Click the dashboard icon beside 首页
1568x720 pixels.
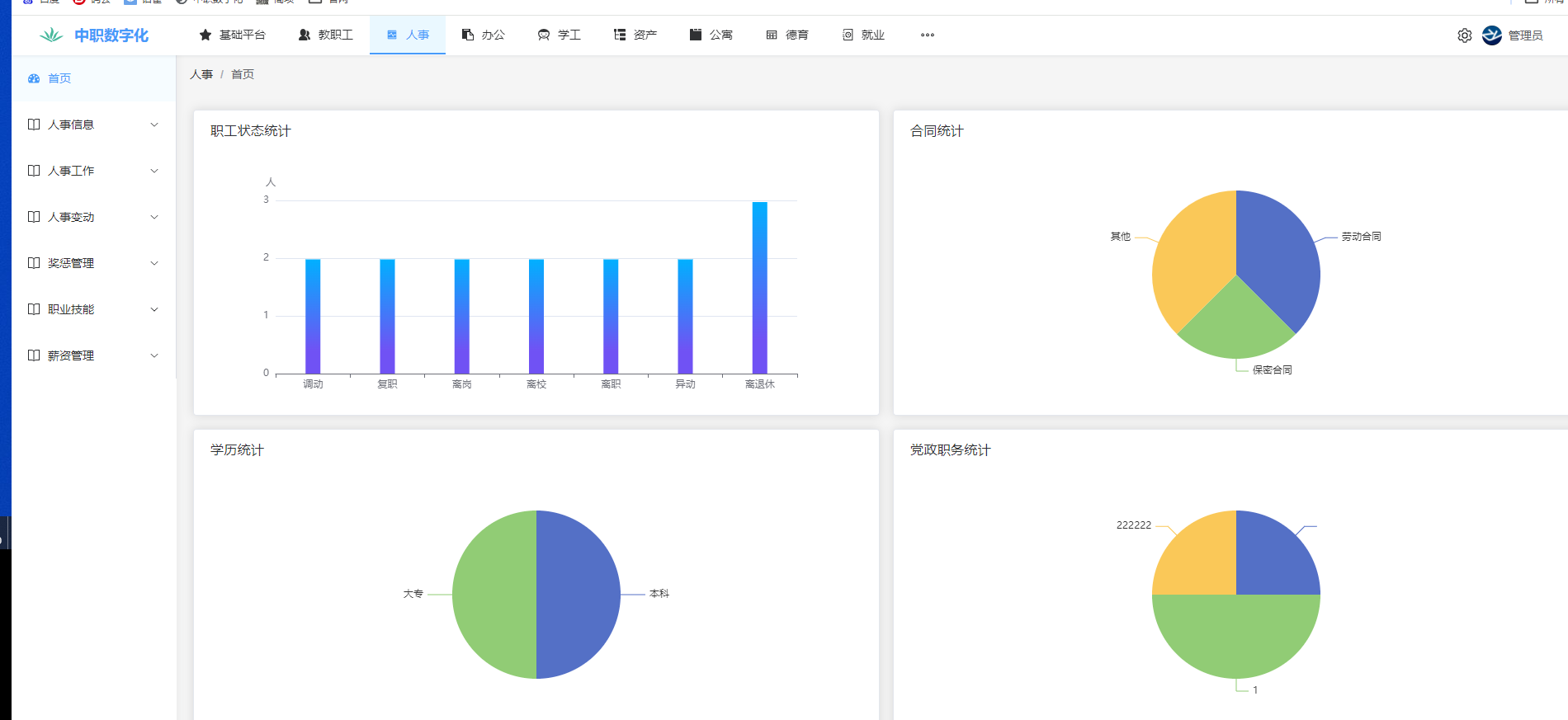34,78
